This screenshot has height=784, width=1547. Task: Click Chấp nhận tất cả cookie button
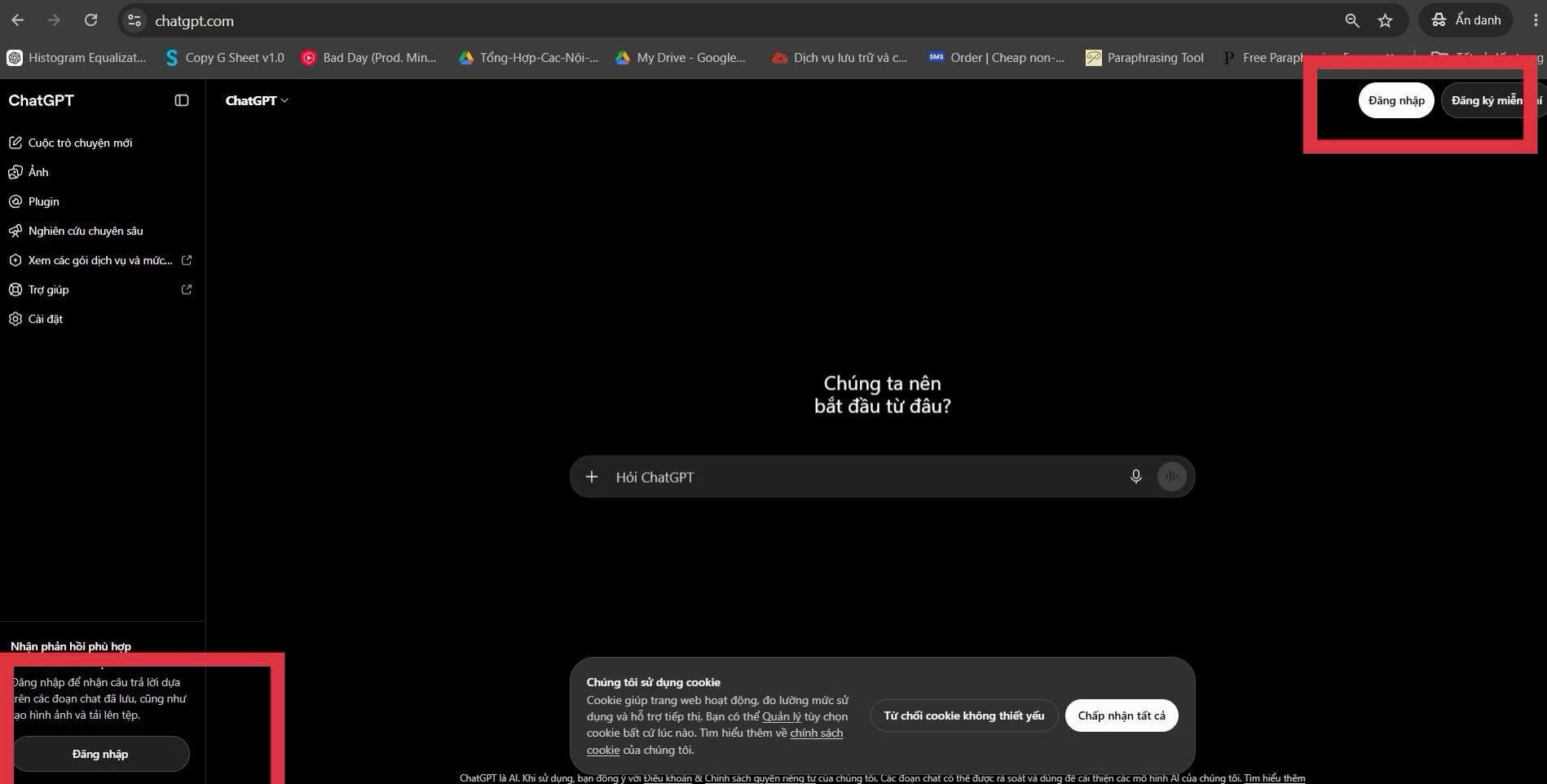click(x=1122, y=716)
